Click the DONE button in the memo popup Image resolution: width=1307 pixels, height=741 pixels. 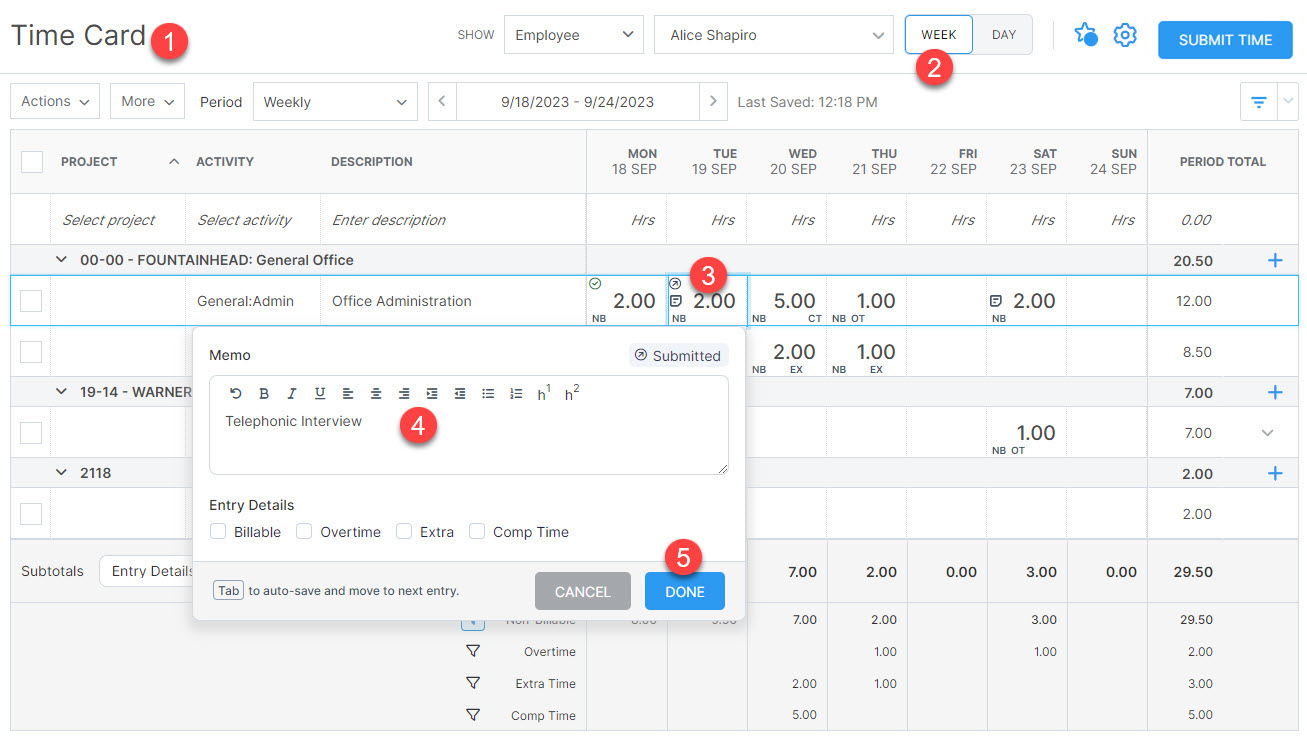pyautogui.click(x=684, y=590)
